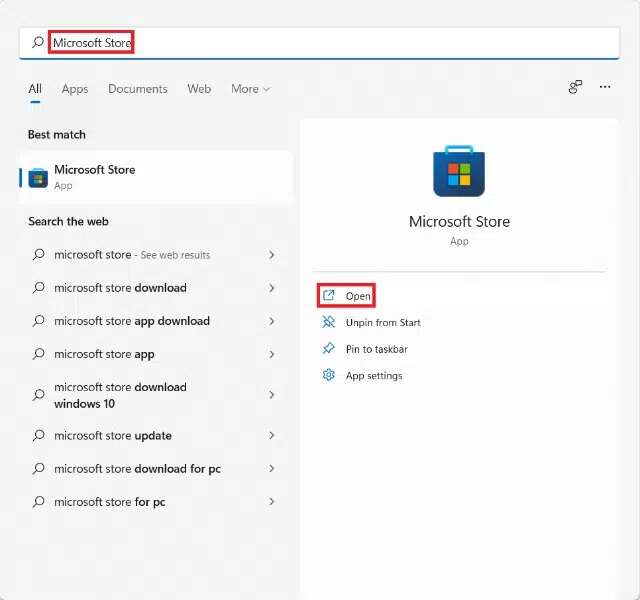Expand arrow for 'microsoft store download for pc'
The height and width of the screenshot is (600, 640).
coord(271,469)
